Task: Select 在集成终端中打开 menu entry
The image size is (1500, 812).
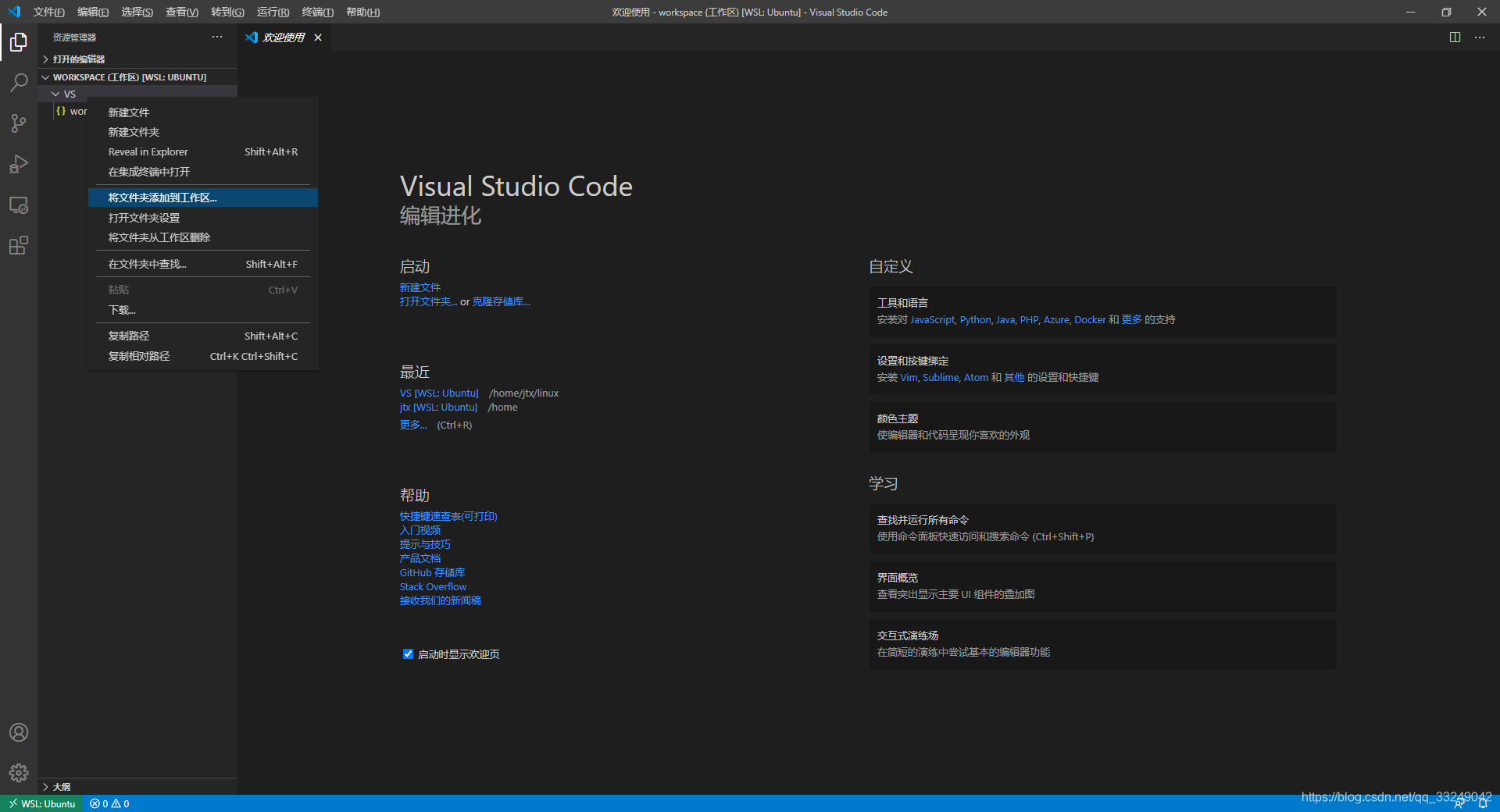Action: click(x=203, y=172)
